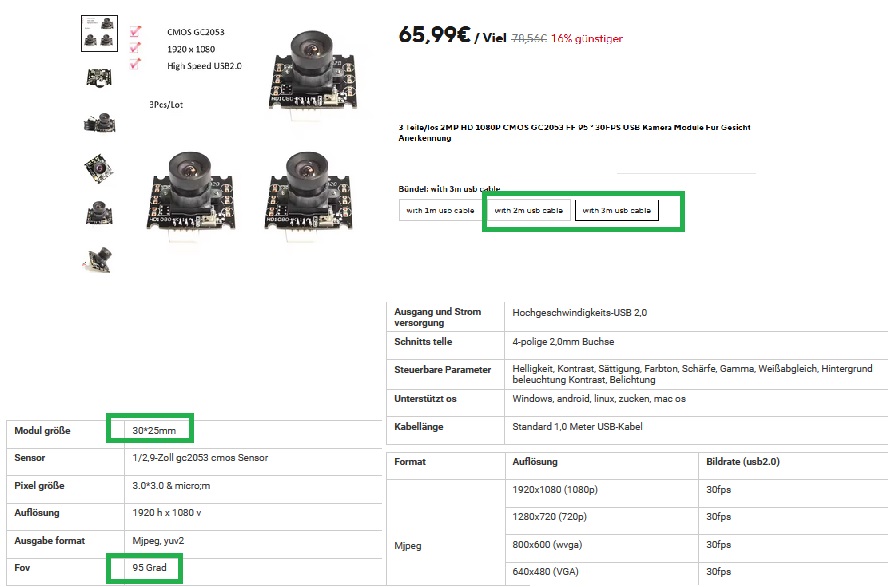
Task: Click the 'Unterstützt os' row label
Action: pyautogui.click(x=425, y=399)
